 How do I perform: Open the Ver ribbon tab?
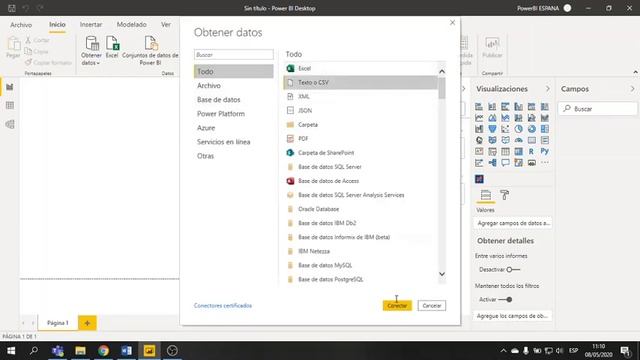tap(166, 24)
